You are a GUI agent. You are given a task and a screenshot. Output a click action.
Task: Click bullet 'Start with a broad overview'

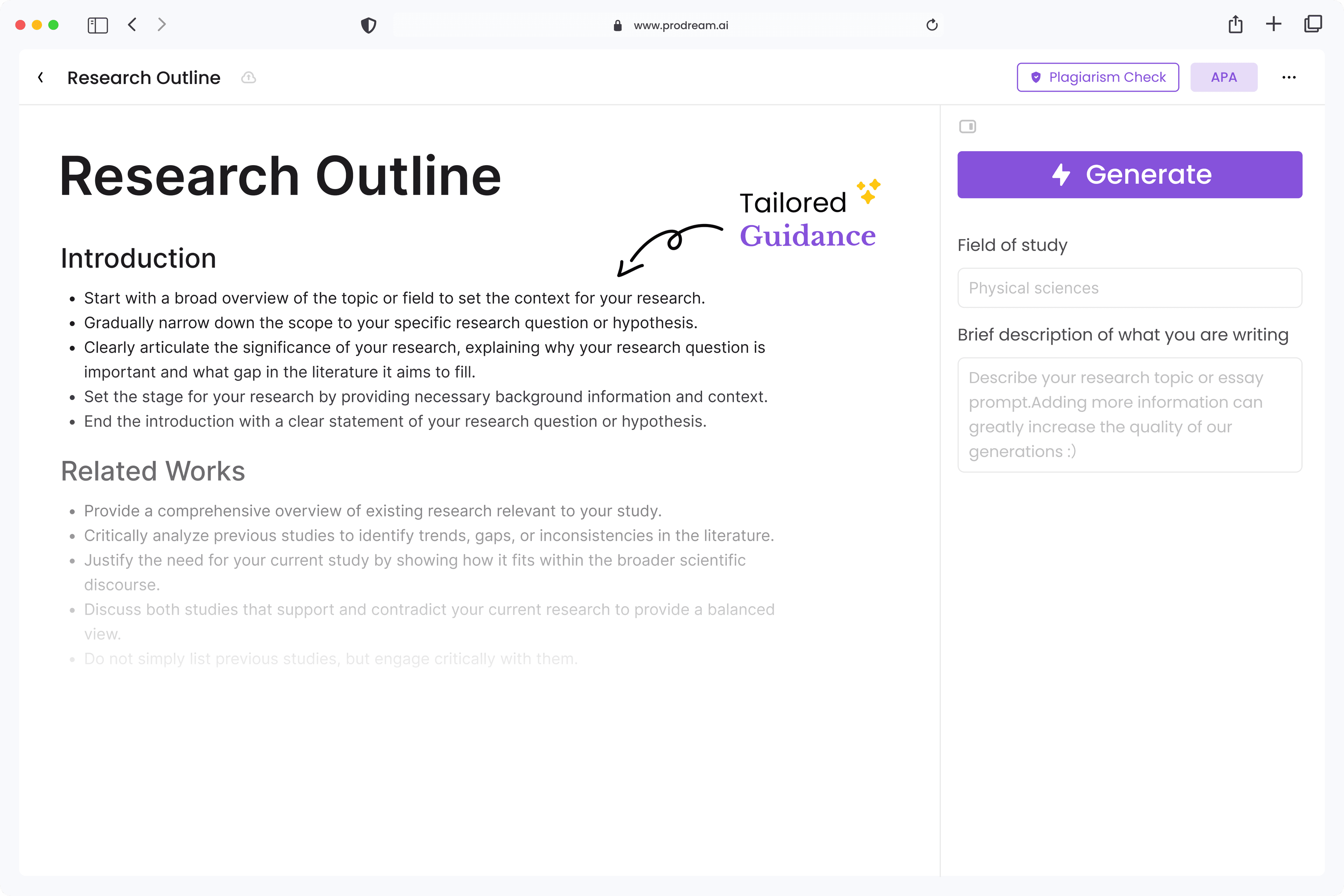coord(394,298)
